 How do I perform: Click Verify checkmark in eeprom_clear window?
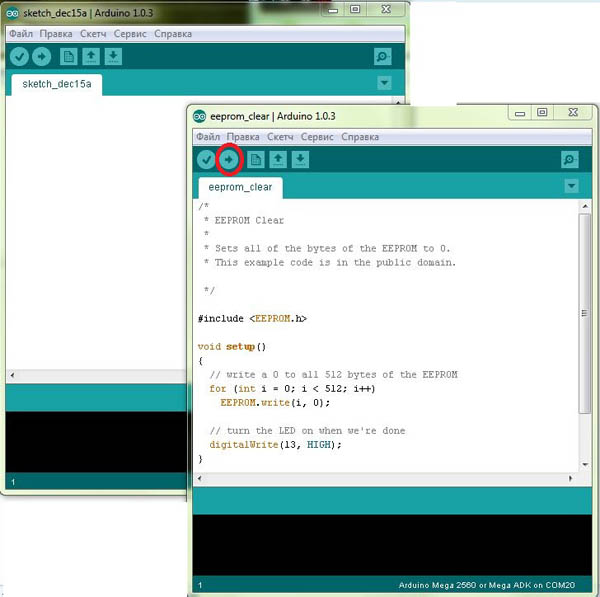tap(206, 160)
